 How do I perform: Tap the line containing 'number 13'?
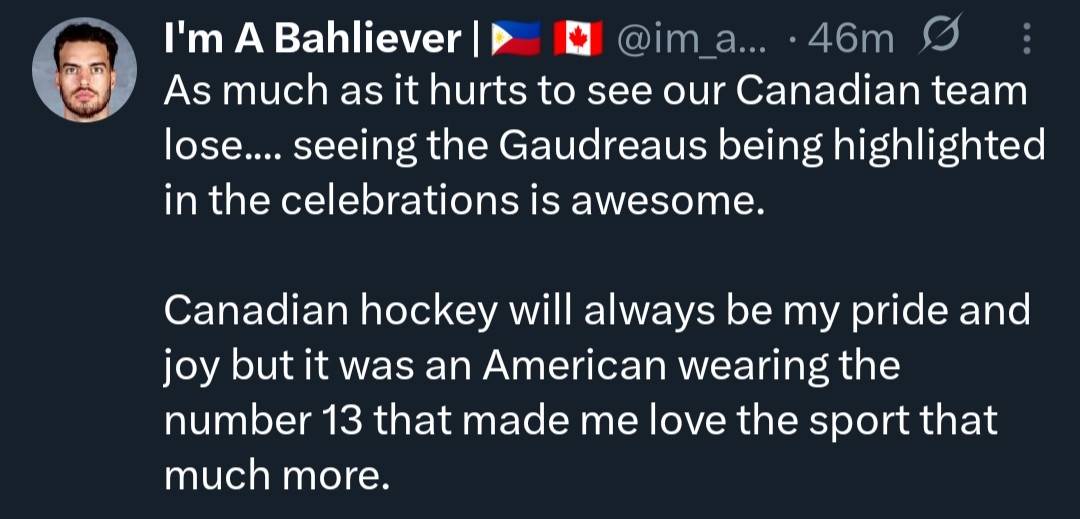coord(580,419)
